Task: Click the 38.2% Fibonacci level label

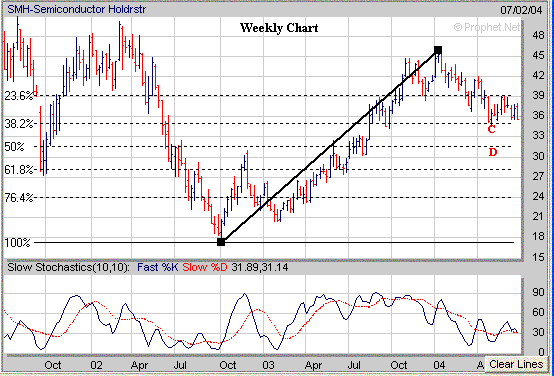Action: [18, 124]
